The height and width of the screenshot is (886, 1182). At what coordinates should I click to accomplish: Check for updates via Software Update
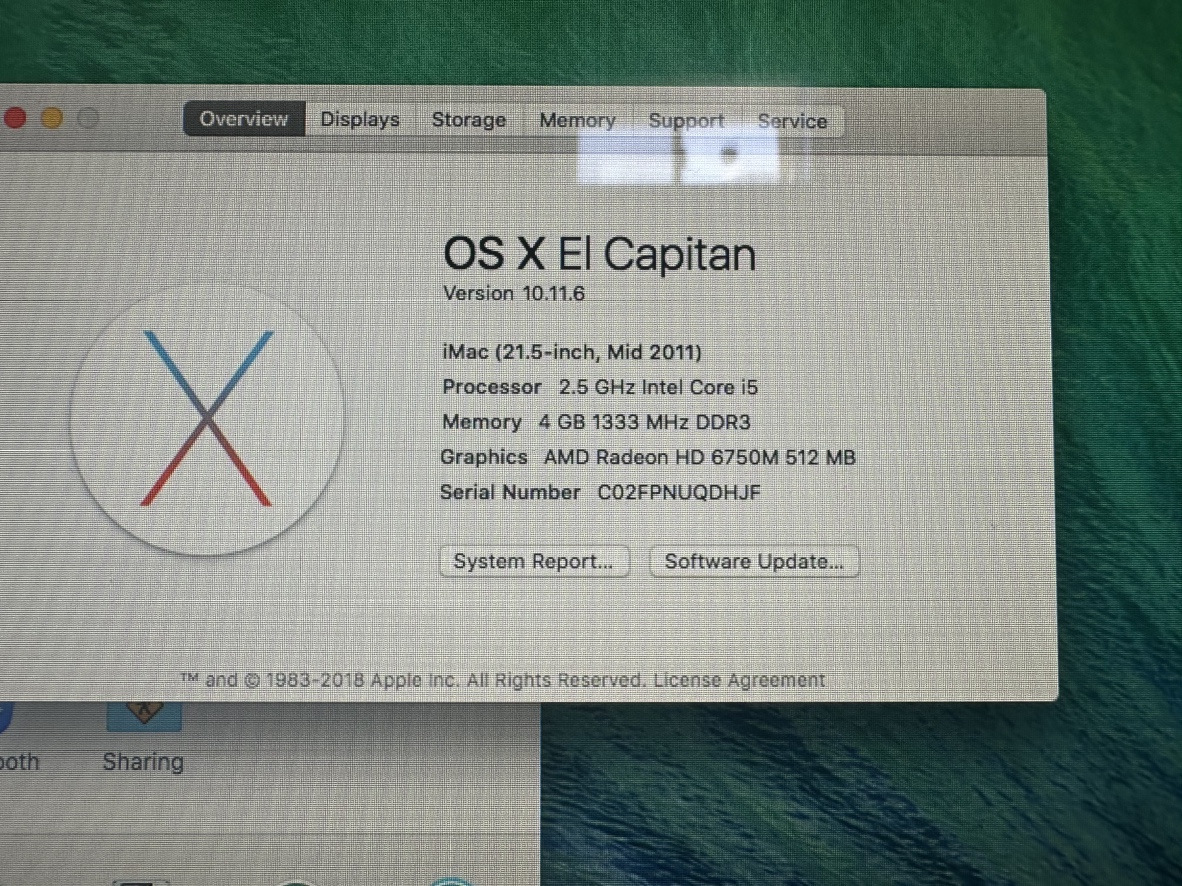[754, 561]
